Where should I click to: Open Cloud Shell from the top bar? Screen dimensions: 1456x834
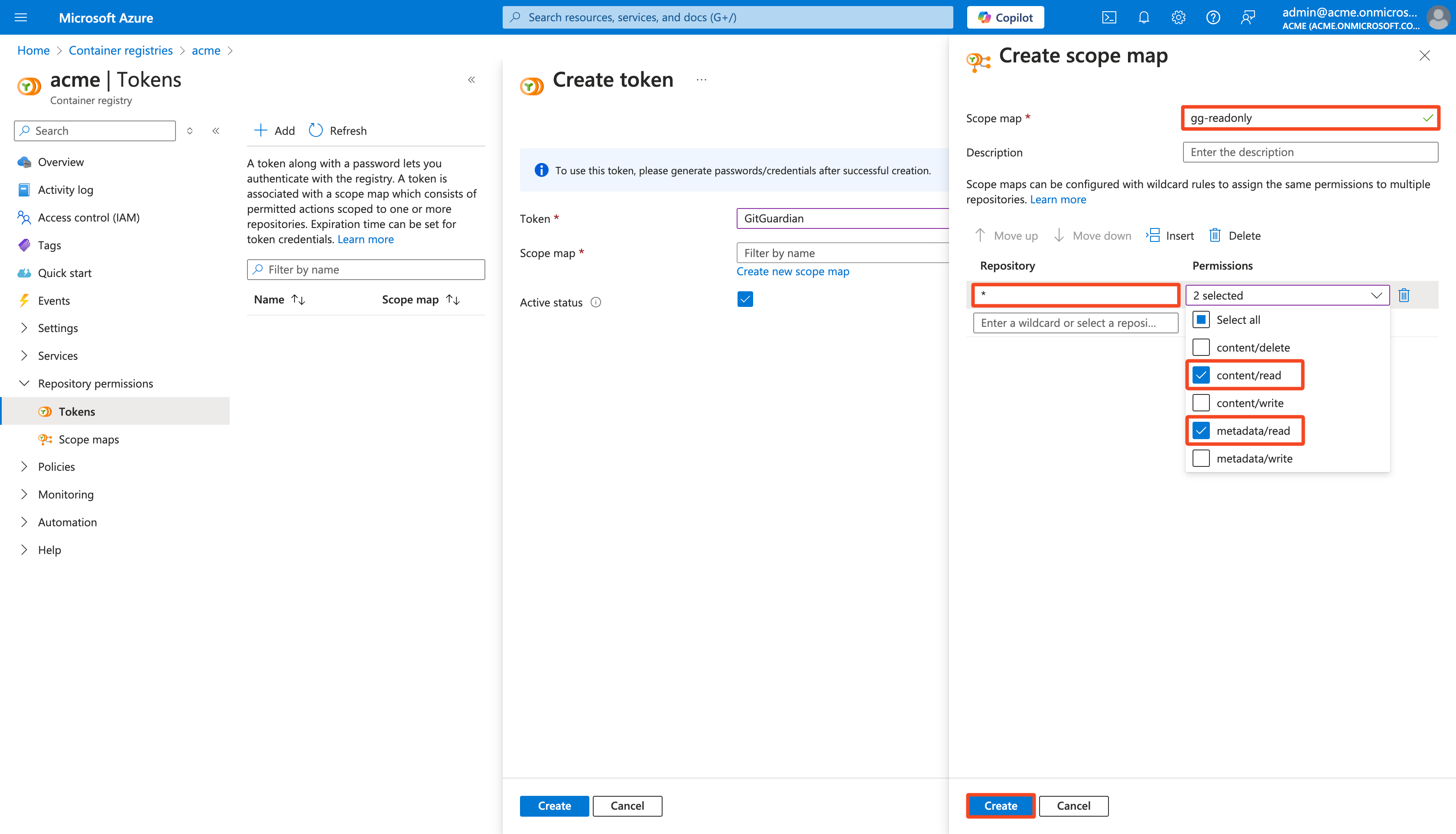pyautogui.click(x=1108, y=17)
